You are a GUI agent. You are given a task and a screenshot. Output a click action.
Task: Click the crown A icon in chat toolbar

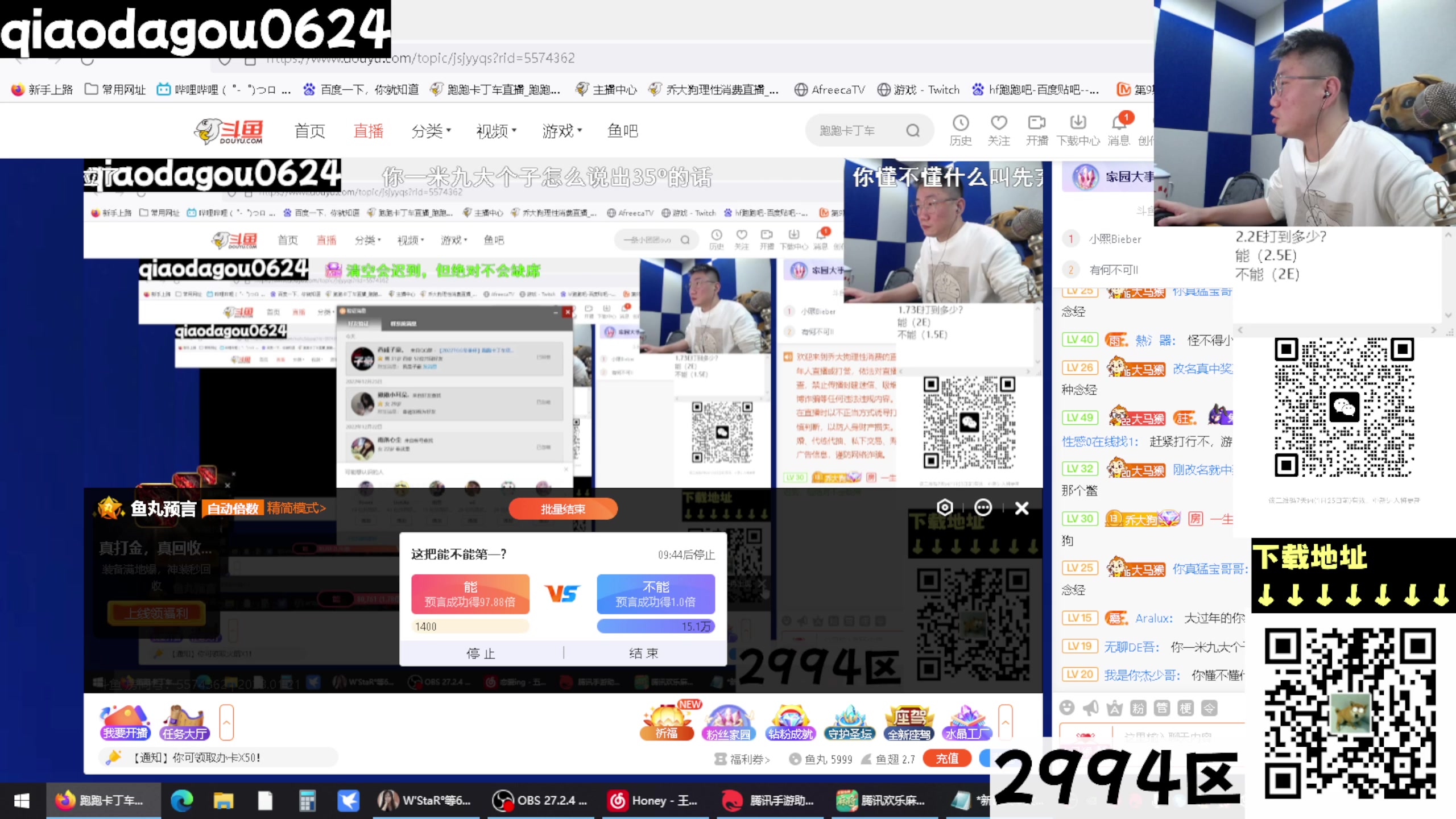pos(1114,708)
